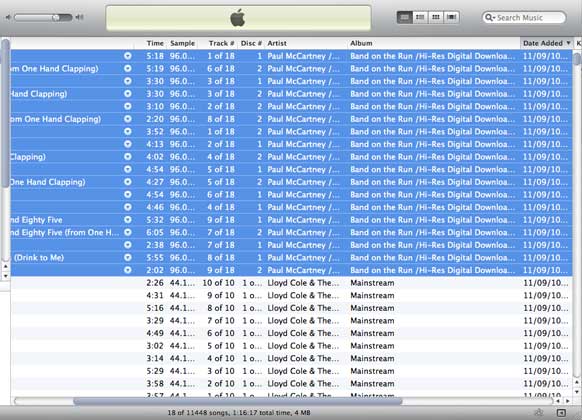Switch to grid view
582x420 pixels.
click(436, 17)
